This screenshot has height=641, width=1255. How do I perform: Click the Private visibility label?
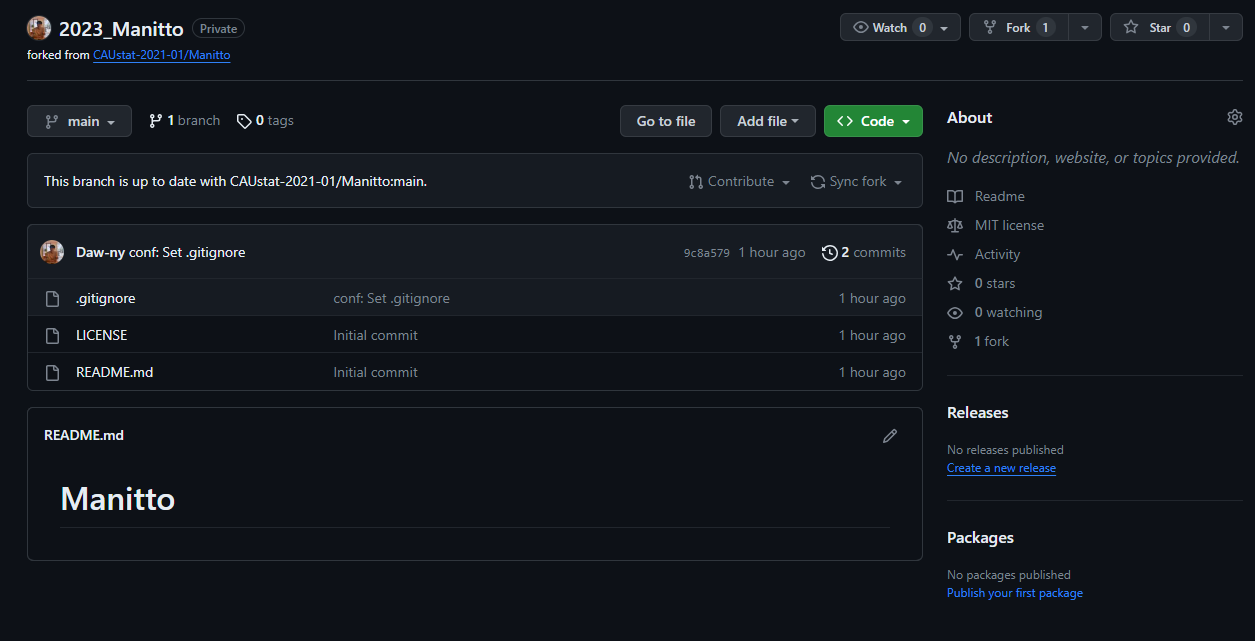218,29
